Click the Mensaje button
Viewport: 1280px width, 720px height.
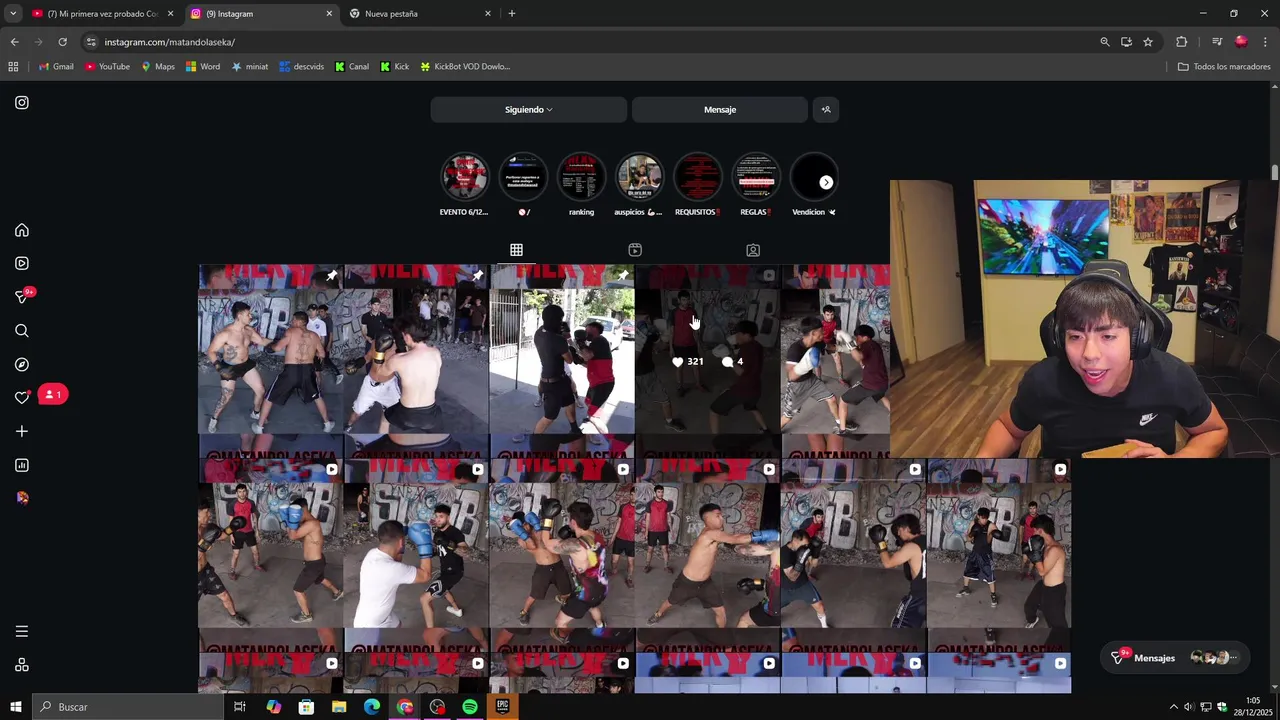720,110
